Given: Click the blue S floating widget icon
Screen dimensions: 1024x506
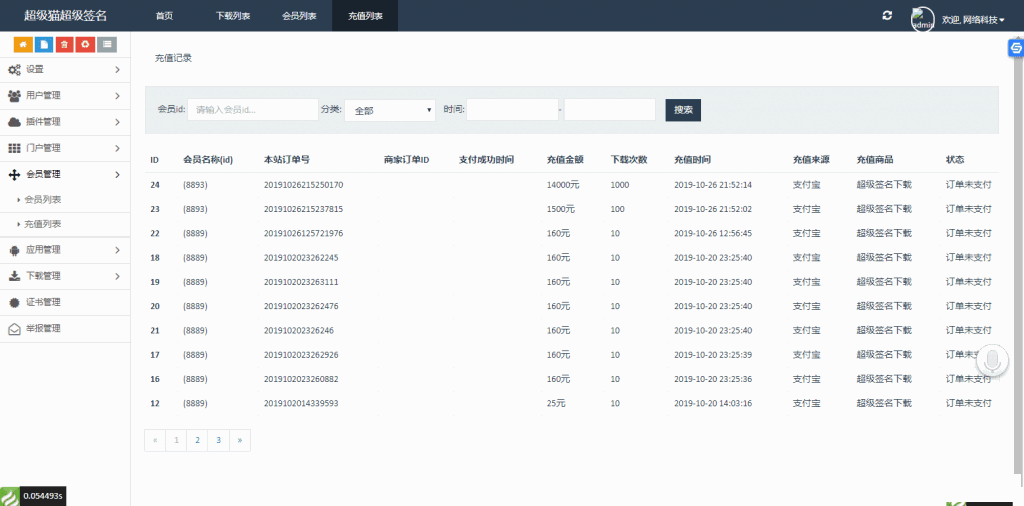Looking at the screenshot, I should click(x=1016, y=48).
